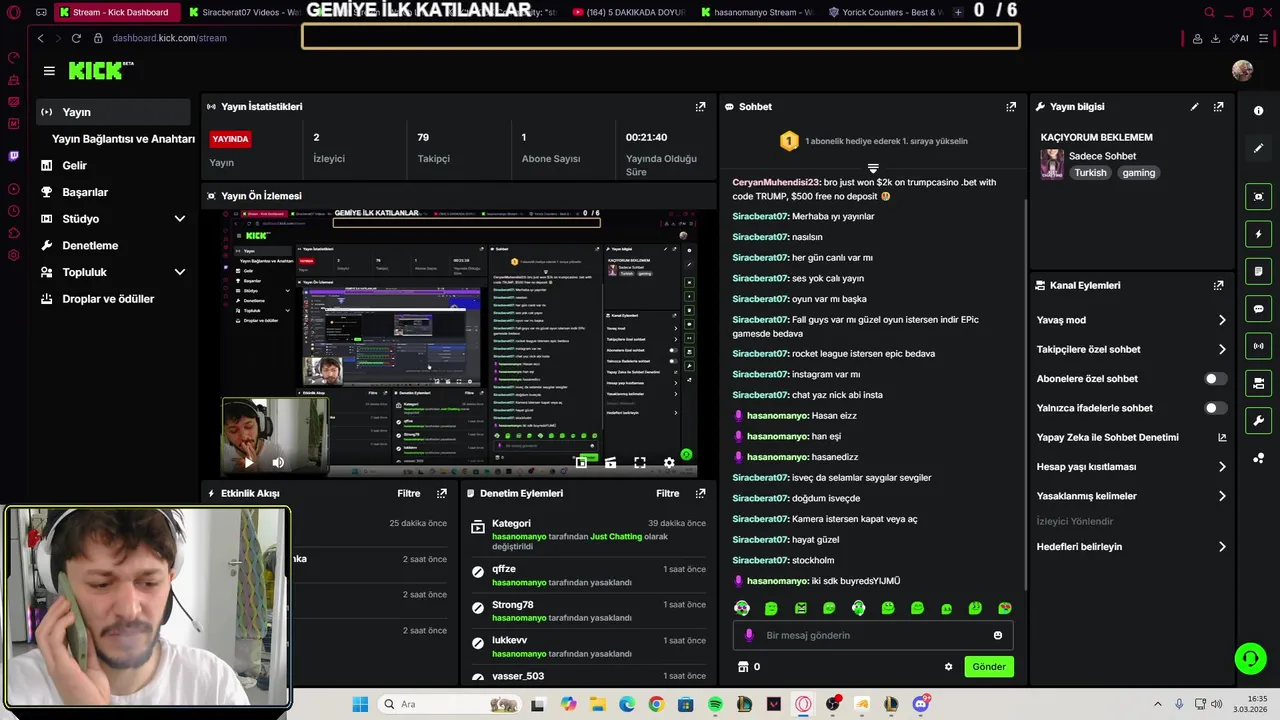
Task: Switch to Siracberat07 Videos browser tab
Action: 245,13
